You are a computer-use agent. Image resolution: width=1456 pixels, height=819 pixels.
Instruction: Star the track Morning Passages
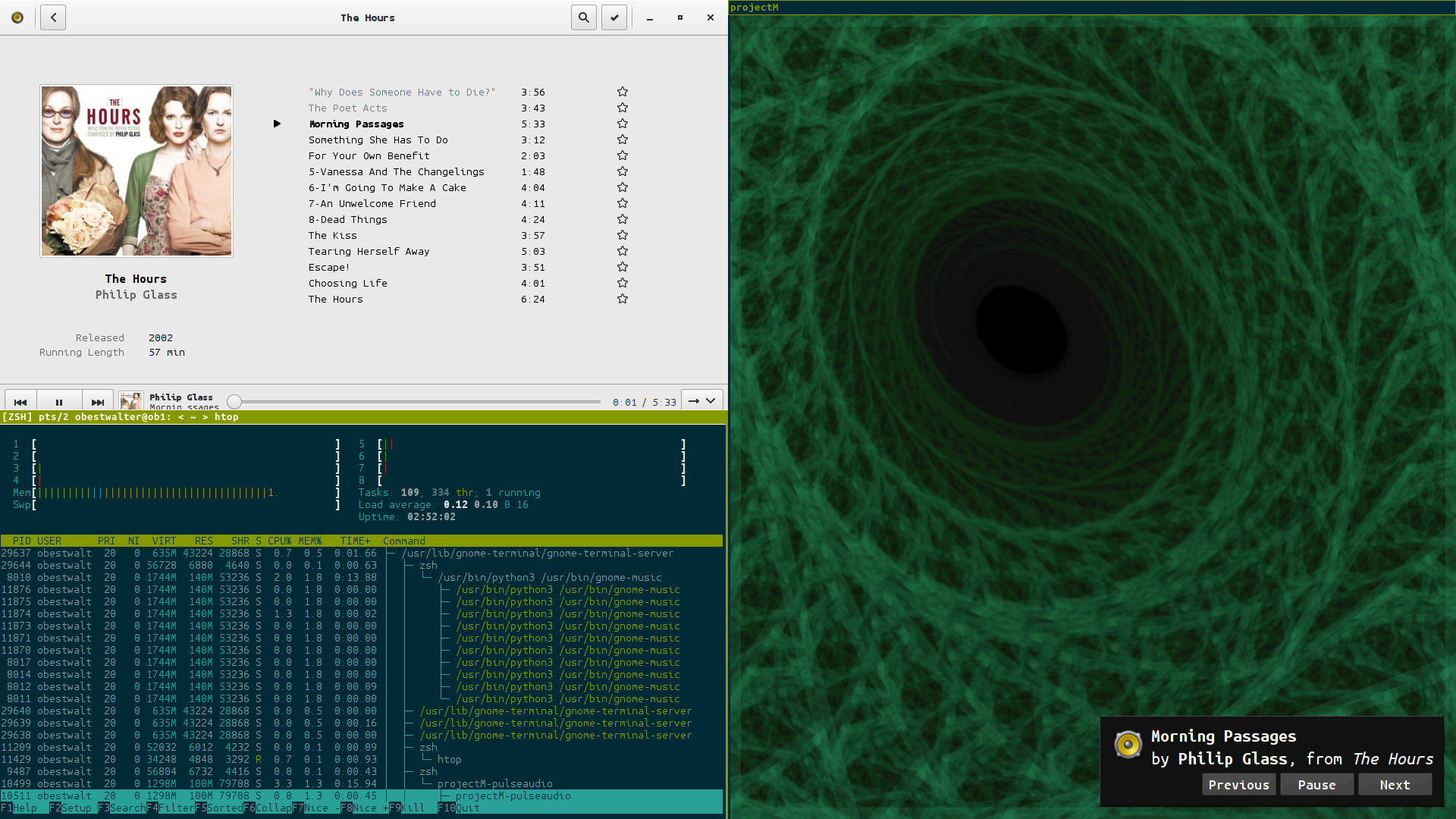pyautogui.click(x=623, y=124)
